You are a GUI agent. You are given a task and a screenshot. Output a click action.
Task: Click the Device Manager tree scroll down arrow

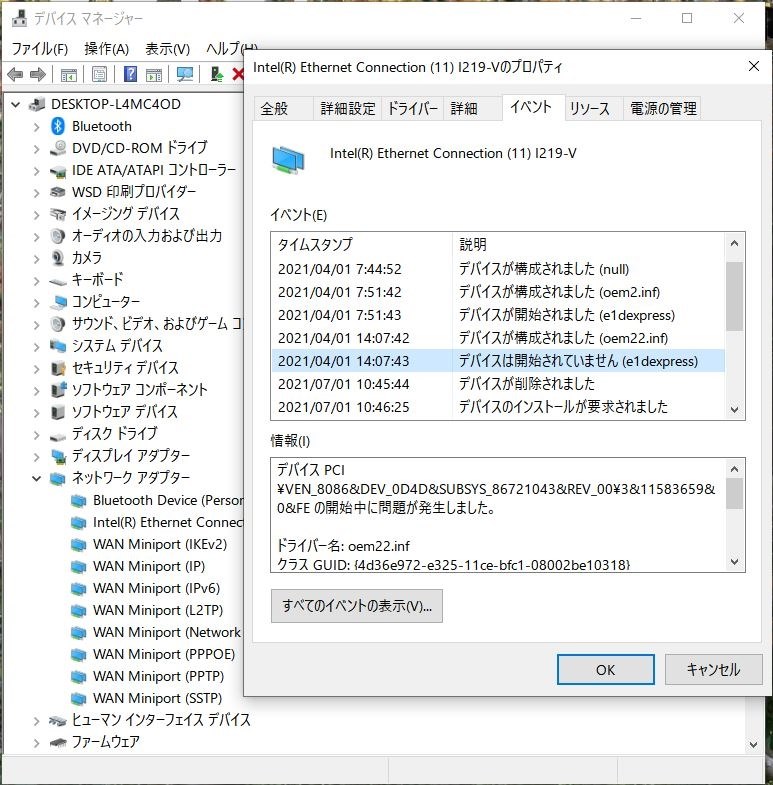(753, 744)
